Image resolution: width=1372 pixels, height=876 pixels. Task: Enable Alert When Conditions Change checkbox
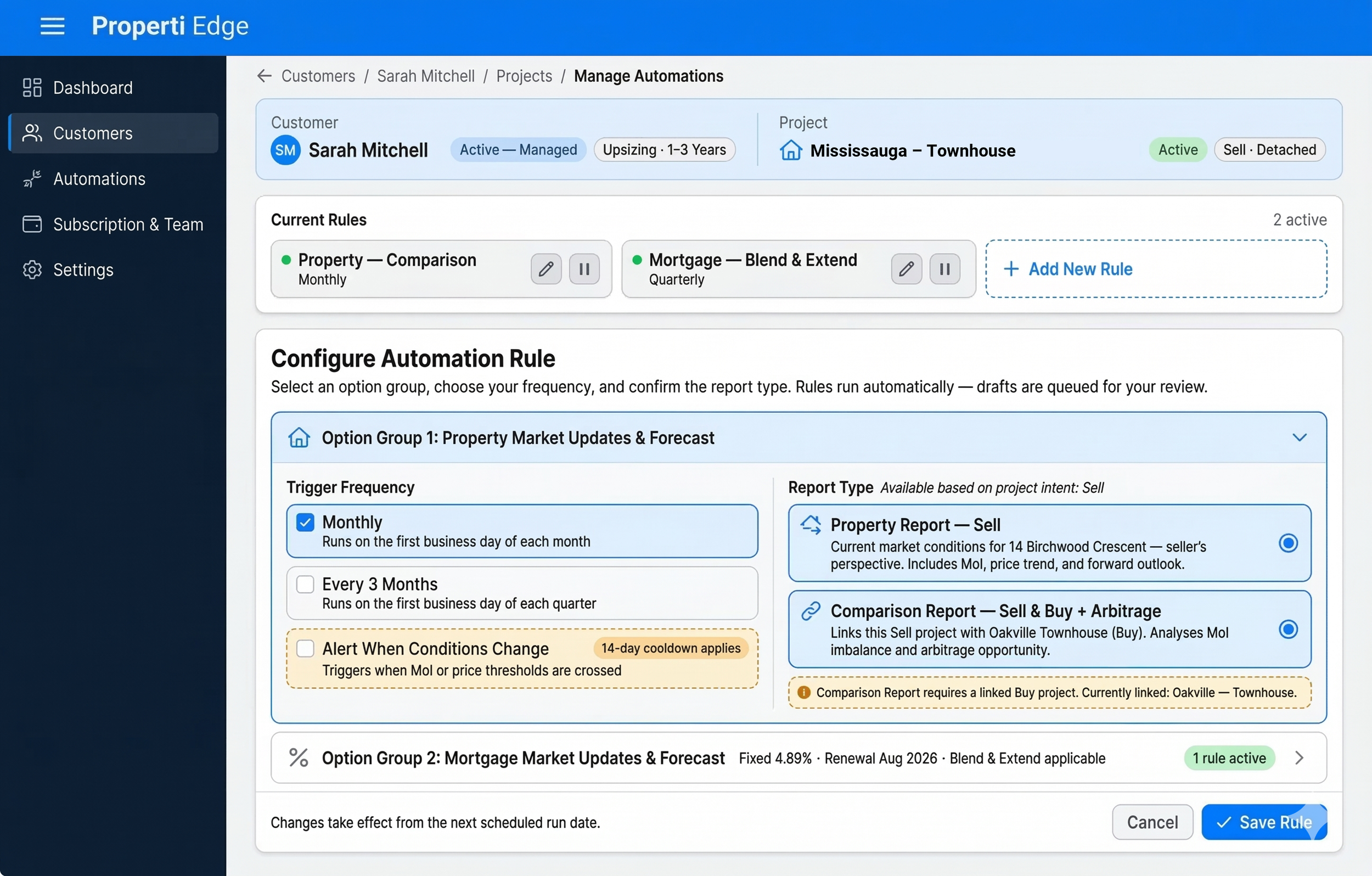point(305,649)
